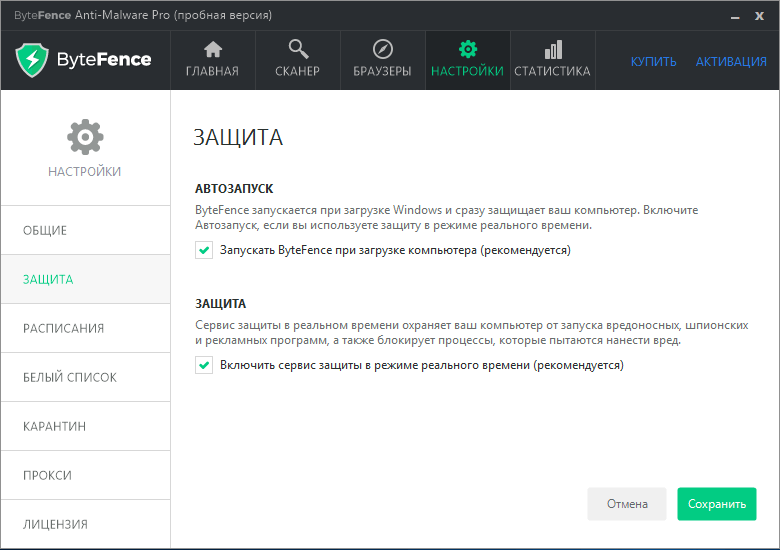Screen dimensions: 780x550
Task: Click the Автозапуск heading text
Action: coord(234,189)
